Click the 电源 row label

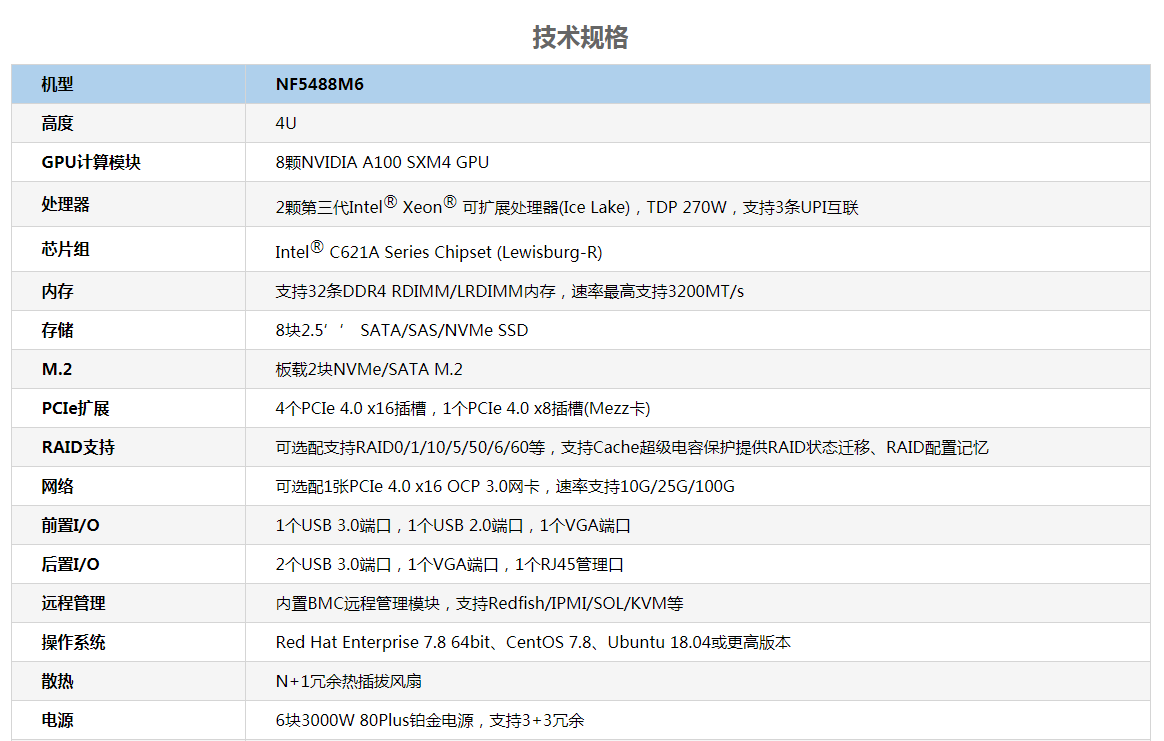tap(57, 720)
